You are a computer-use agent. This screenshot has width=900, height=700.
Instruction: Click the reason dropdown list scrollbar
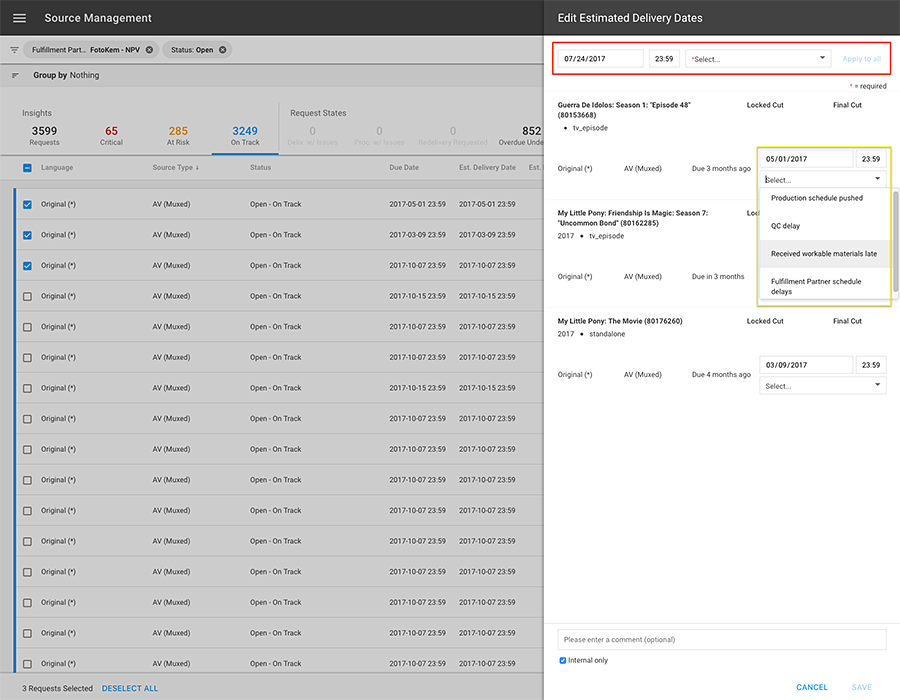tap(895, 241)
